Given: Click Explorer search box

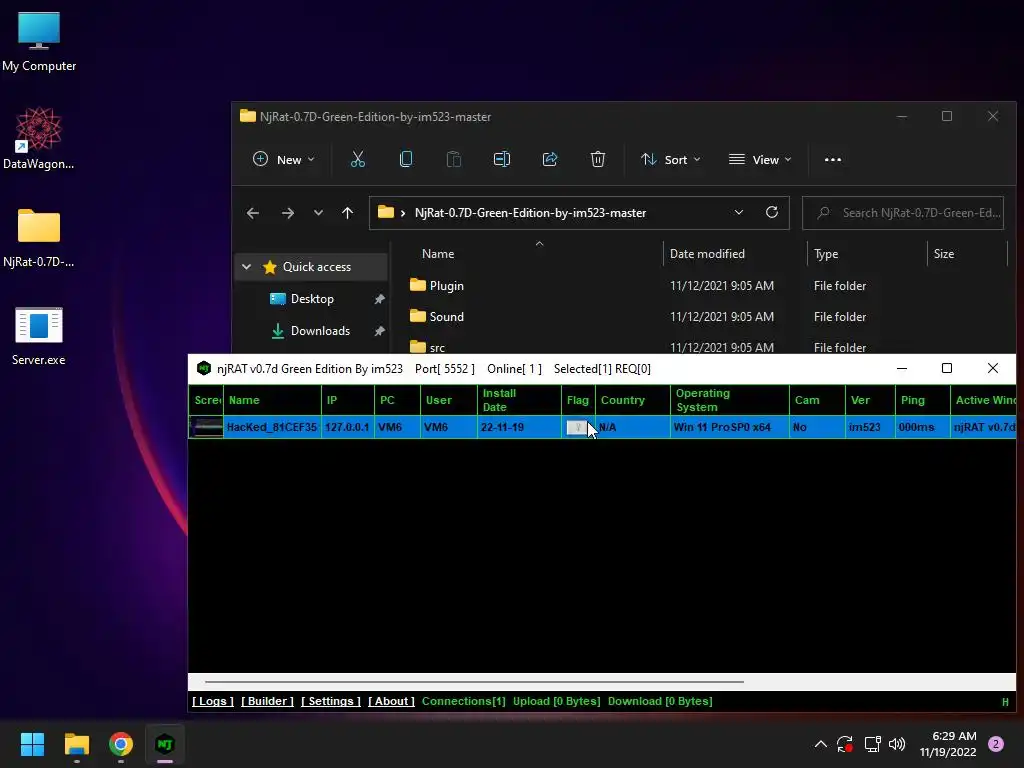Looking at the screenshot, I should pos(903,213).
